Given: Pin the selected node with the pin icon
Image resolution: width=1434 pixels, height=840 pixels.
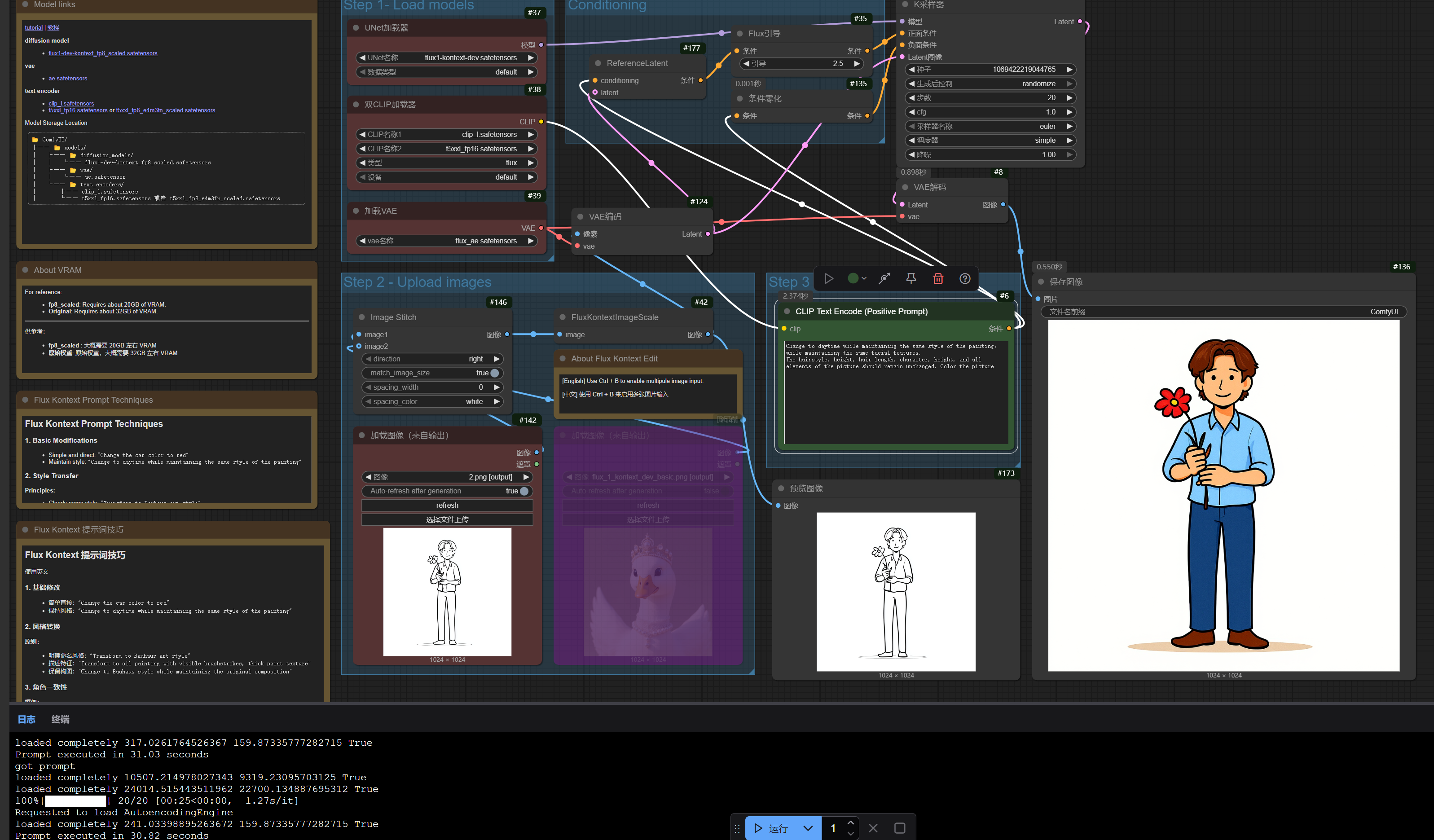Looking at the screenshot, I should click(911, 278).
